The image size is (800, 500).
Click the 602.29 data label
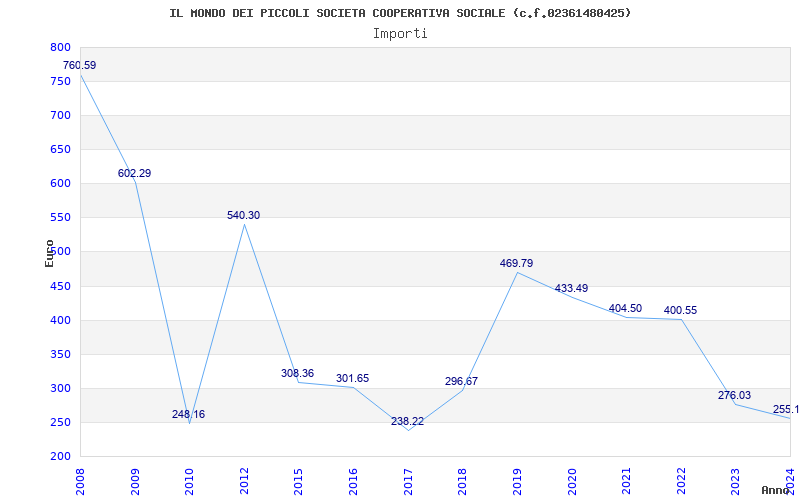(134, 173)
